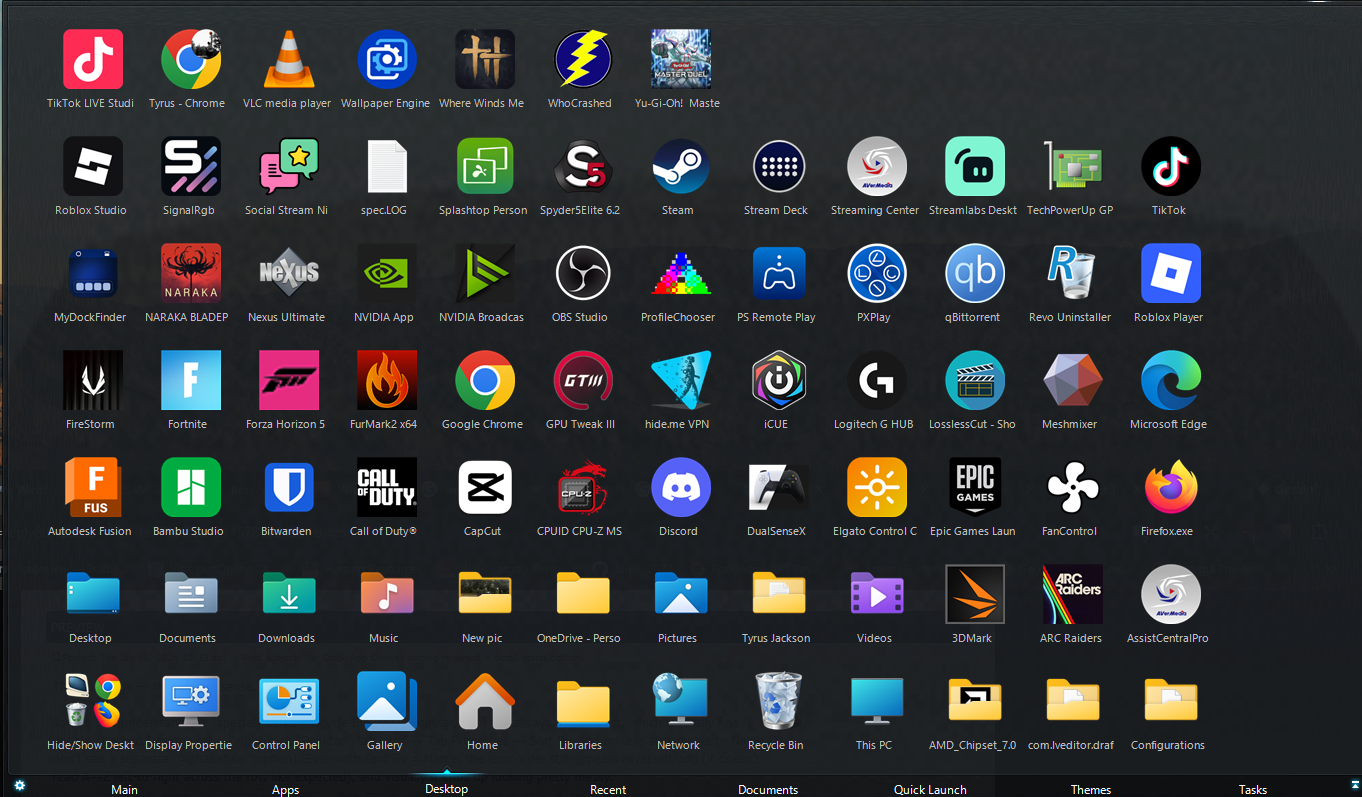Launch qBittorrent icon
Screen dimensions: 1362x797
[973, 274]
